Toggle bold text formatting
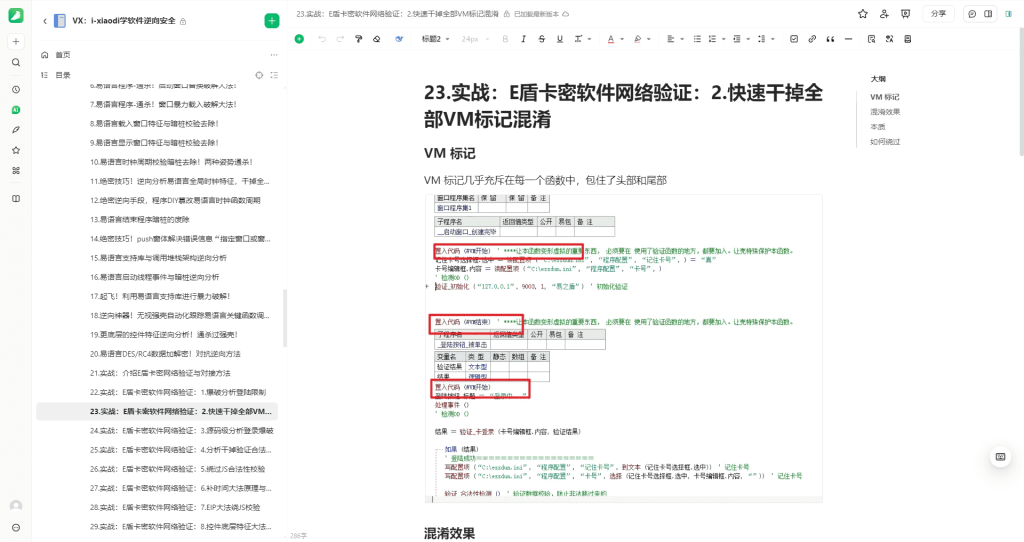The image size is (1024, 542). coord(505,39)
